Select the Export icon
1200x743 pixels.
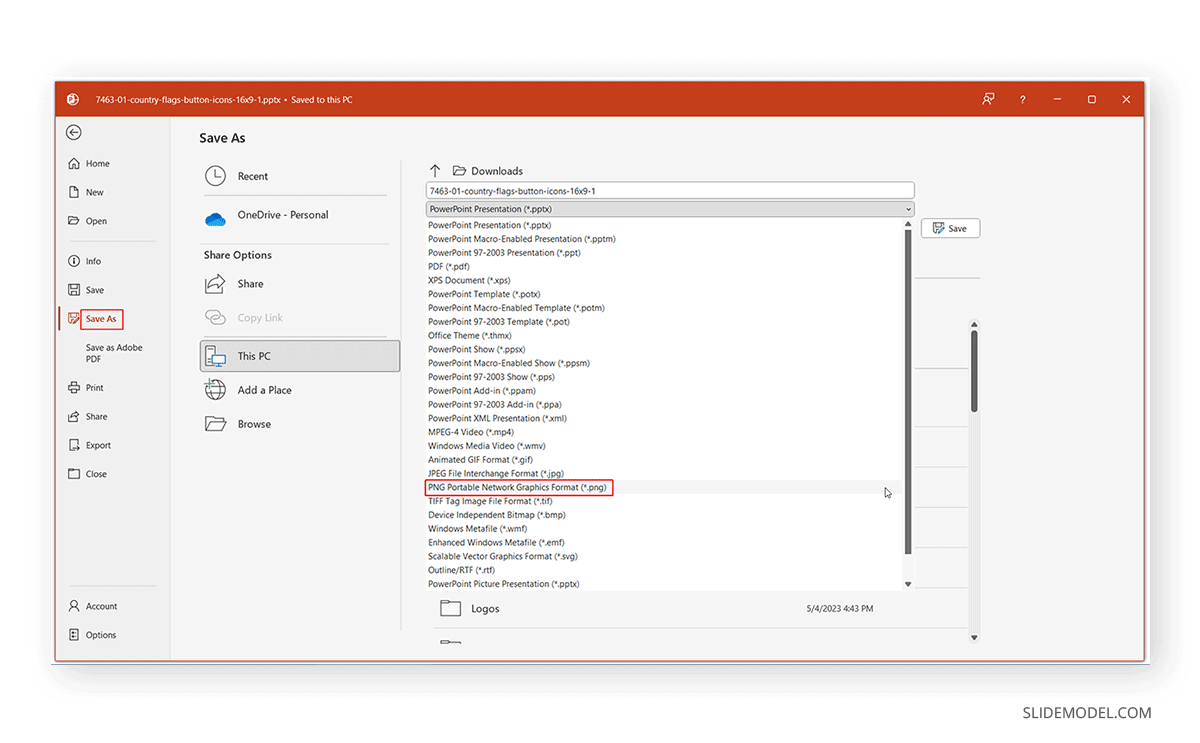pyautogui.click(x=77, y=445)
